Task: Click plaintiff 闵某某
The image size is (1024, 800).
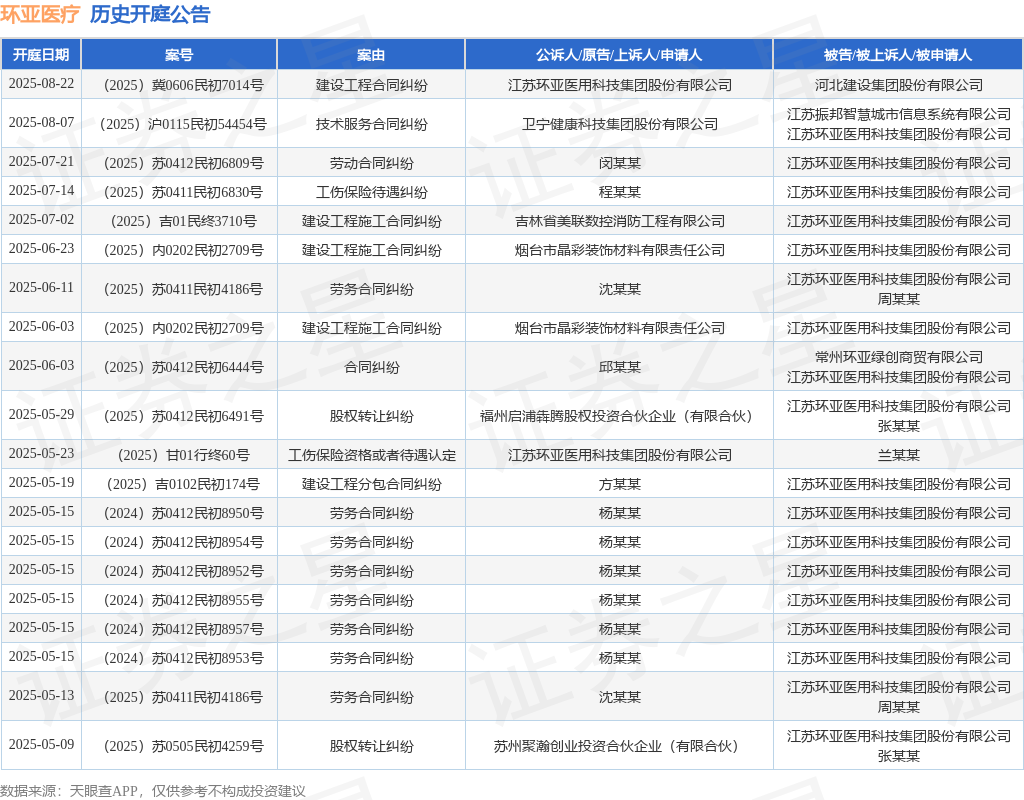Action: [620, 163]
